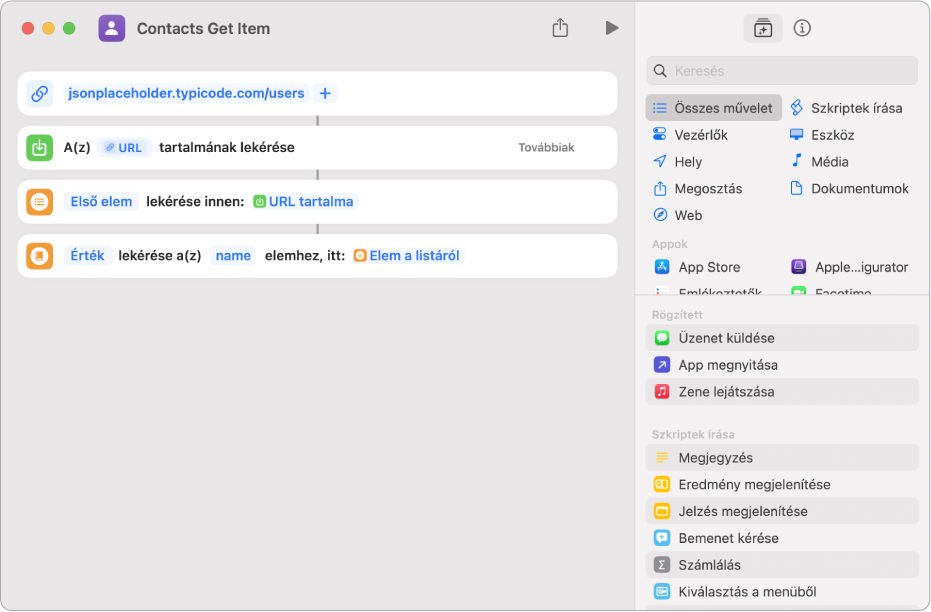Click the URL tartalma variable token
This screenshot has height=612, width=931.
(x=304, y=201)
